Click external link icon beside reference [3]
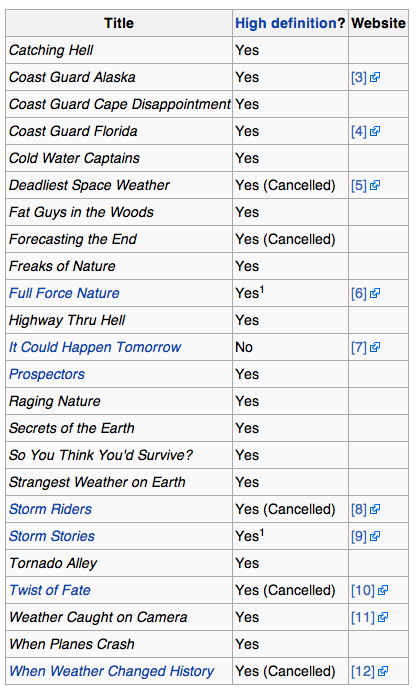The image size is (418, 692). point(375,77)
